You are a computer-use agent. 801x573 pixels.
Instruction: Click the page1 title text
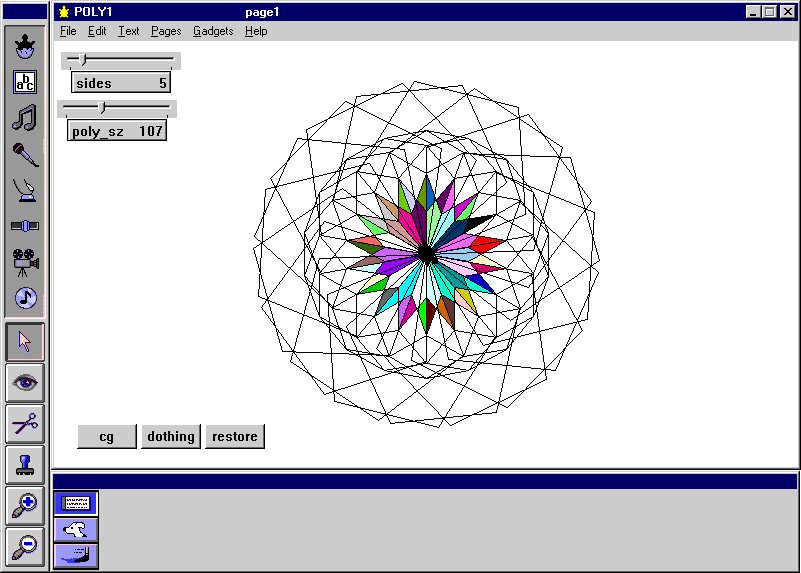pyautogui.click(x=262, y=12)
